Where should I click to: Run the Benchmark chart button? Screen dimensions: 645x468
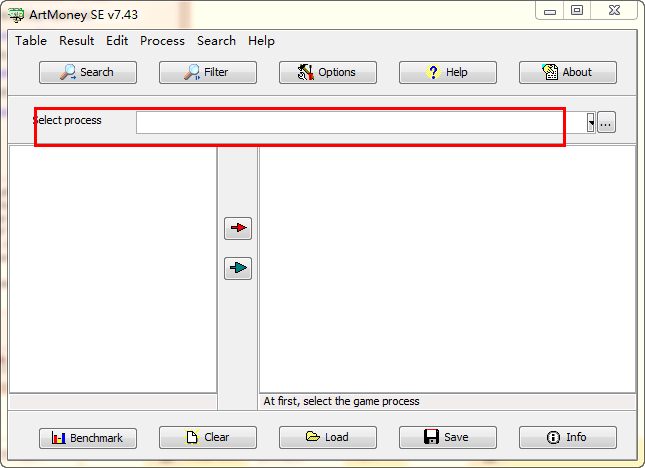click(88, 438)
